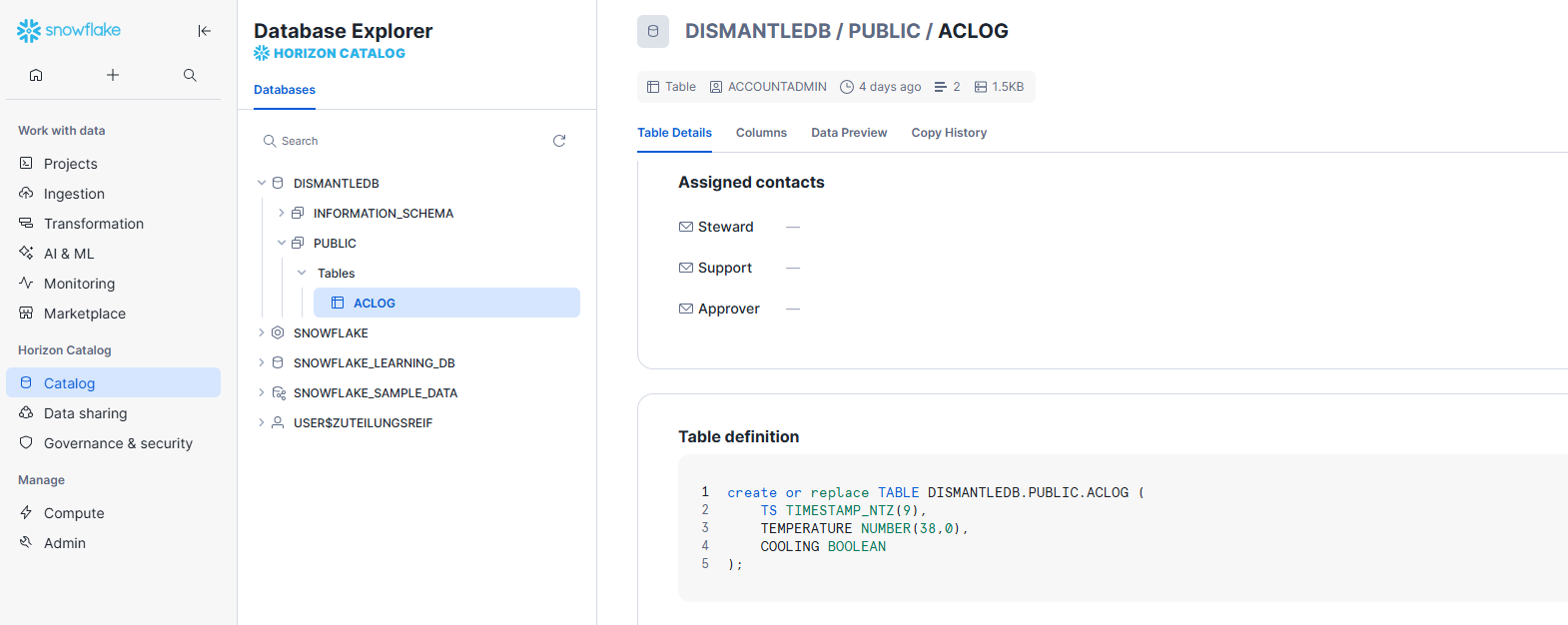Image resolution: width=1568 pixels, height=625 pixels.
Task: Click the plus create icon
Action: 113,75
